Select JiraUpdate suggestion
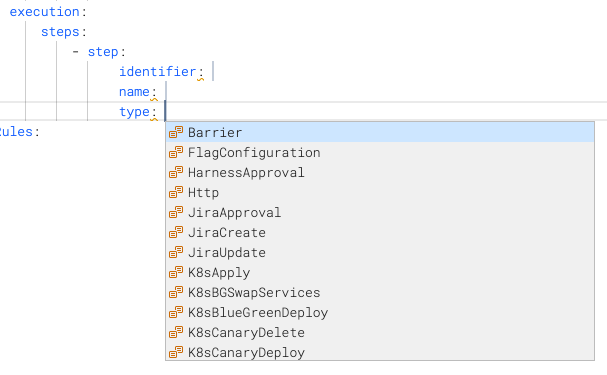Image resolution: width=607 pixels, height=375 pixels. [x=380, y=252]
